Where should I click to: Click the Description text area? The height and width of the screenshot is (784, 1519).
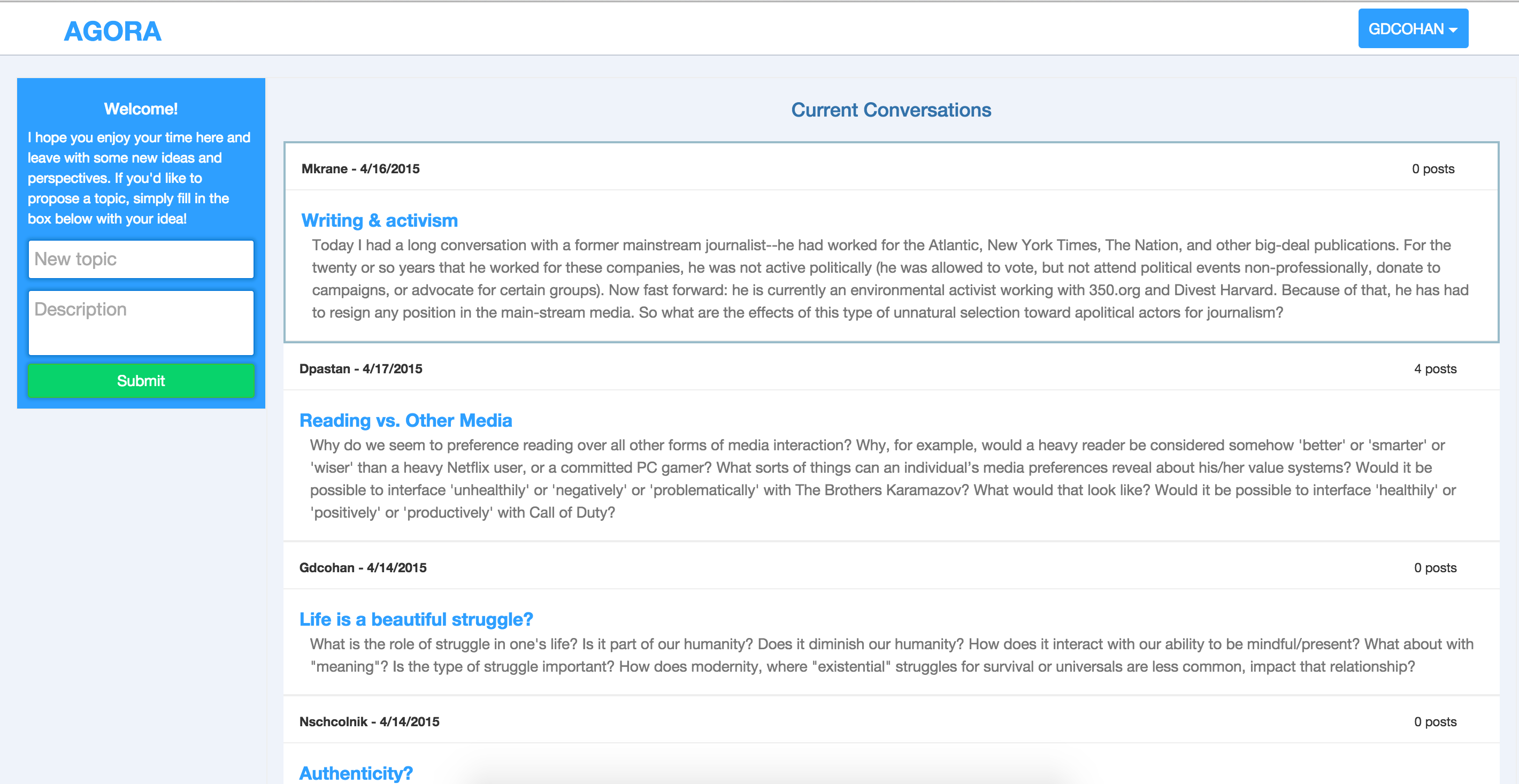[141, 322]
